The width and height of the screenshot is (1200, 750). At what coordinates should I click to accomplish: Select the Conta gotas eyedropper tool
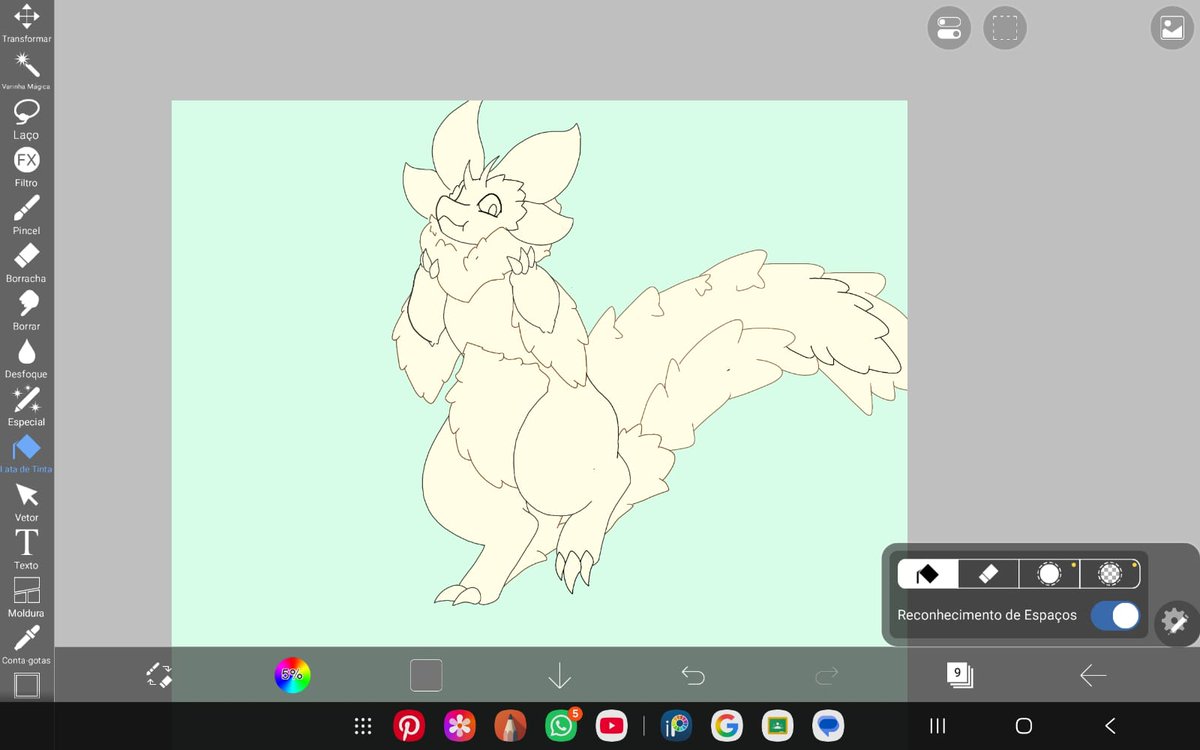tap(26, 644)
